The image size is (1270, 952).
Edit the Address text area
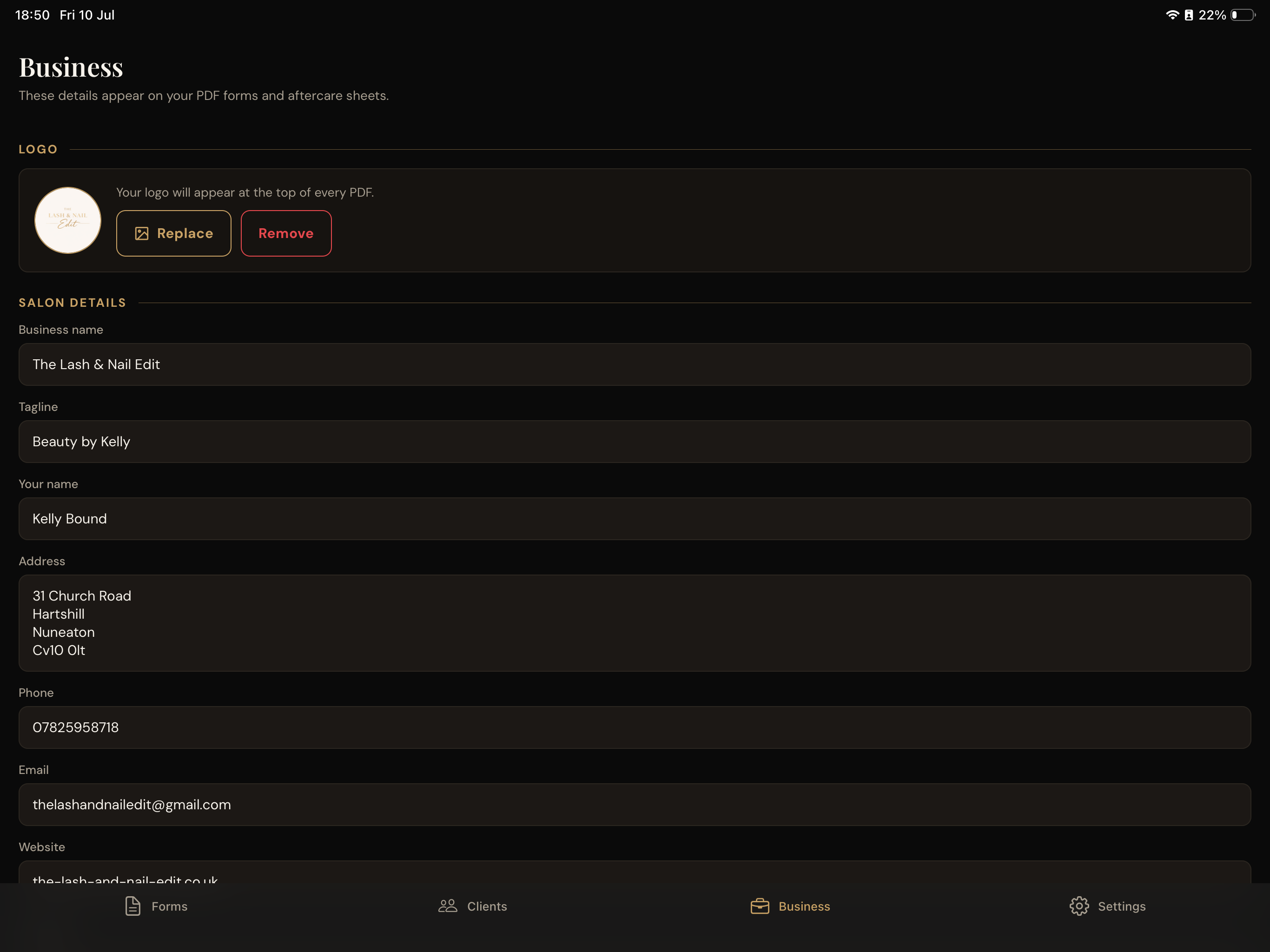pos(635,623)
